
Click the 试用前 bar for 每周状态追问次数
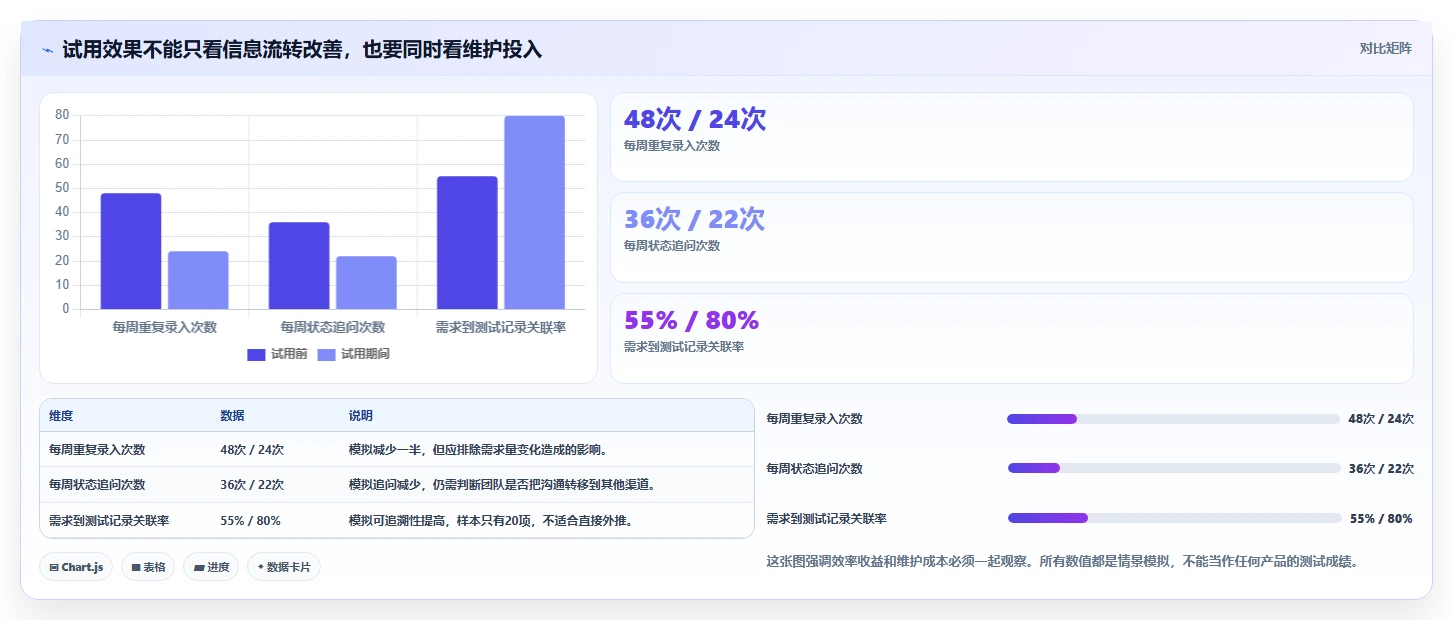(299, 265)
